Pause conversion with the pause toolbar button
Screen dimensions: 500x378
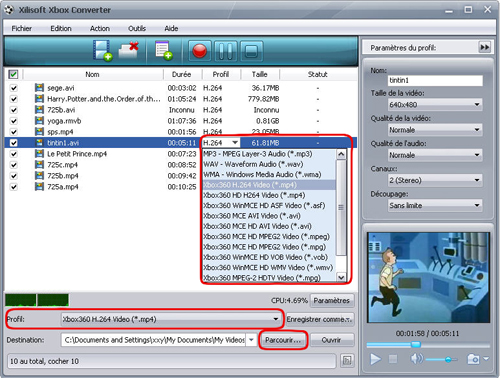[225, 51]
